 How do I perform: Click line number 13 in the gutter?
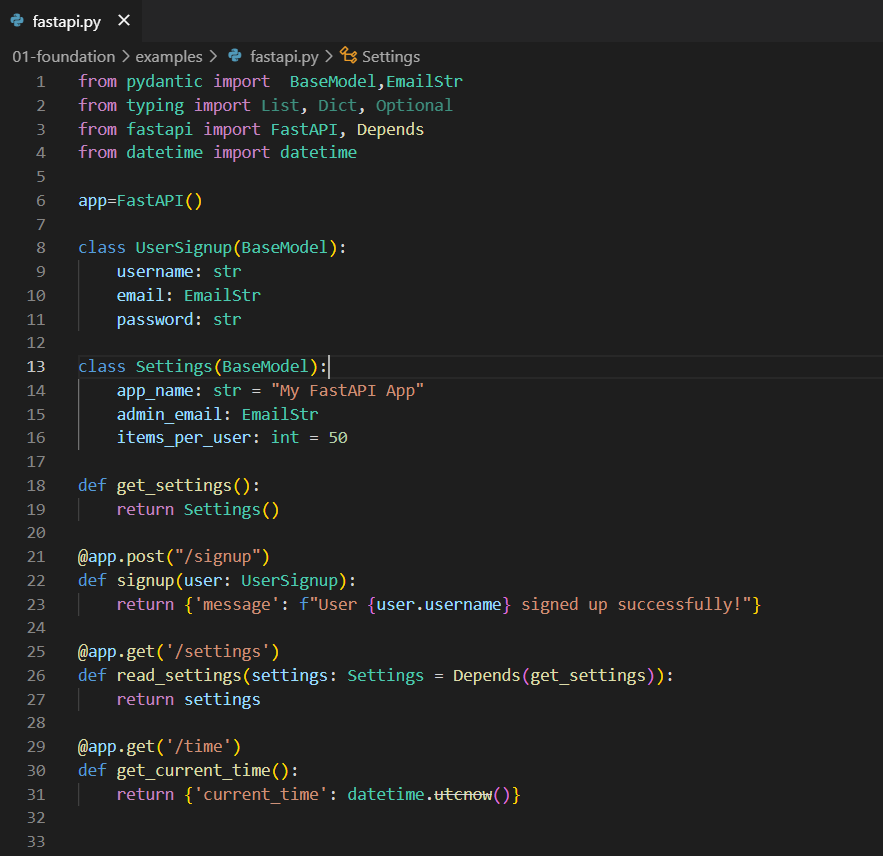[36, 367]
